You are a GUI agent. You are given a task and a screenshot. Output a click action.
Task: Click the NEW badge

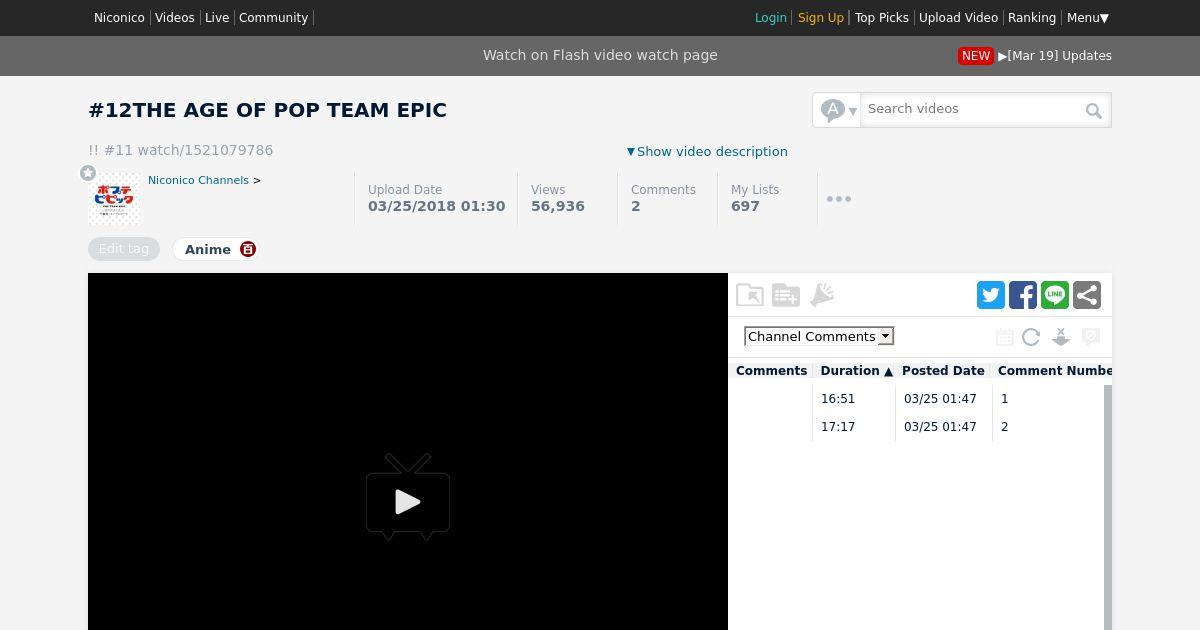click(975, 56)
